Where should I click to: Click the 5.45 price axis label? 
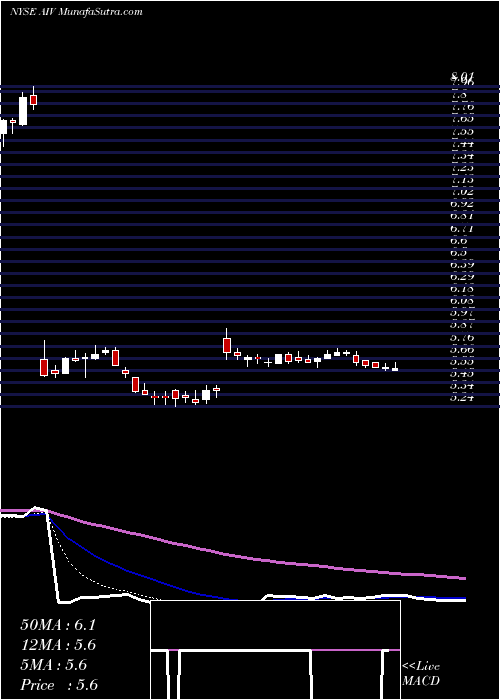462,374
